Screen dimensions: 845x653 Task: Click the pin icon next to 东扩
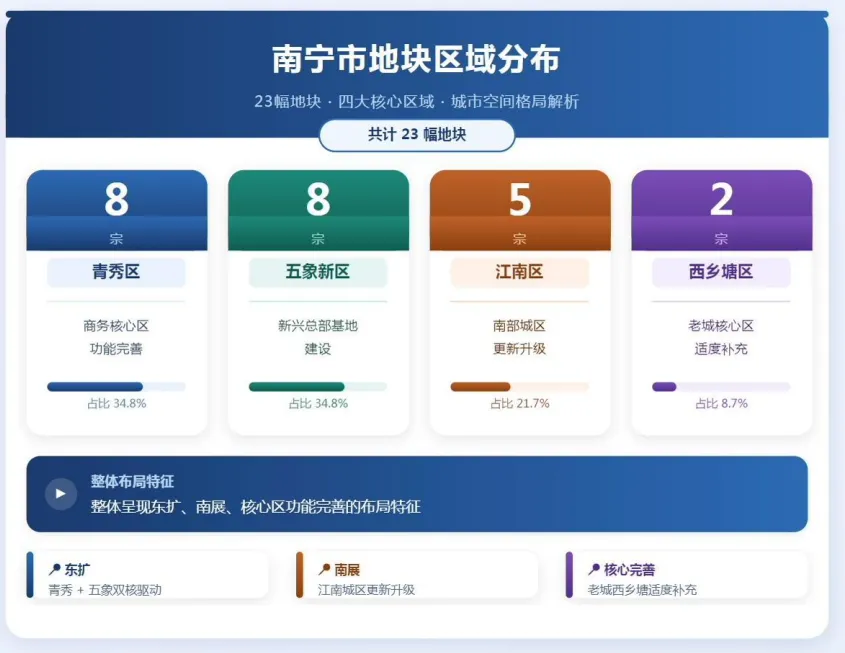(x=54, y=569)
